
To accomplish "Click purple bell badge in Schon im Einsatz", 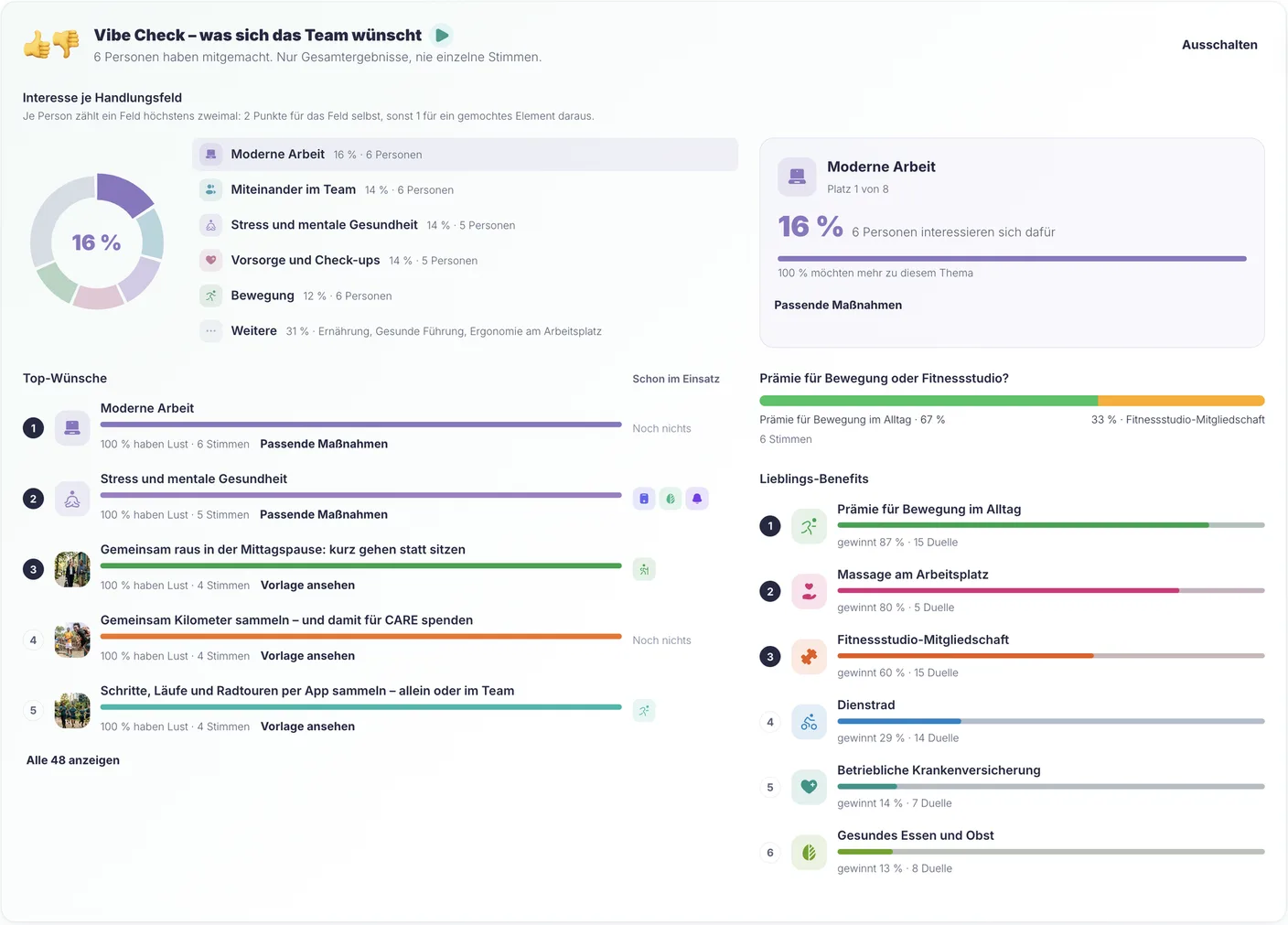I will pos(697,499).
